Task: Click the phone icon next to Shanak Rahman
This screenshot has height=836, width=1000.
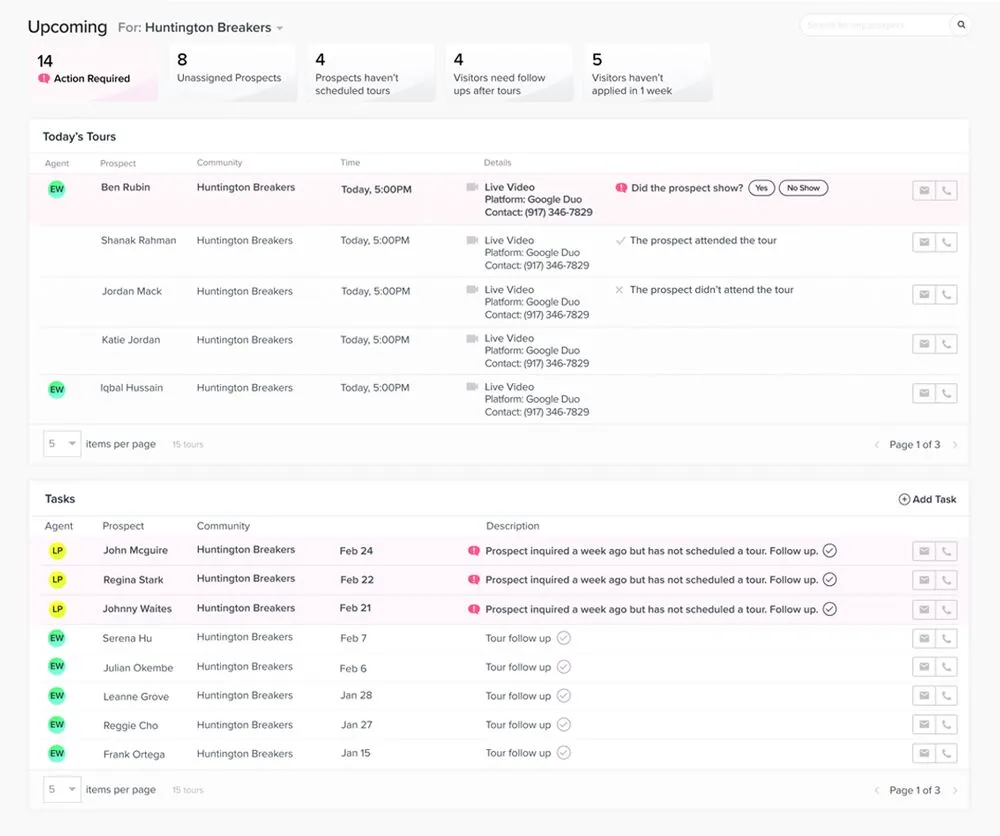Action: 945,242
